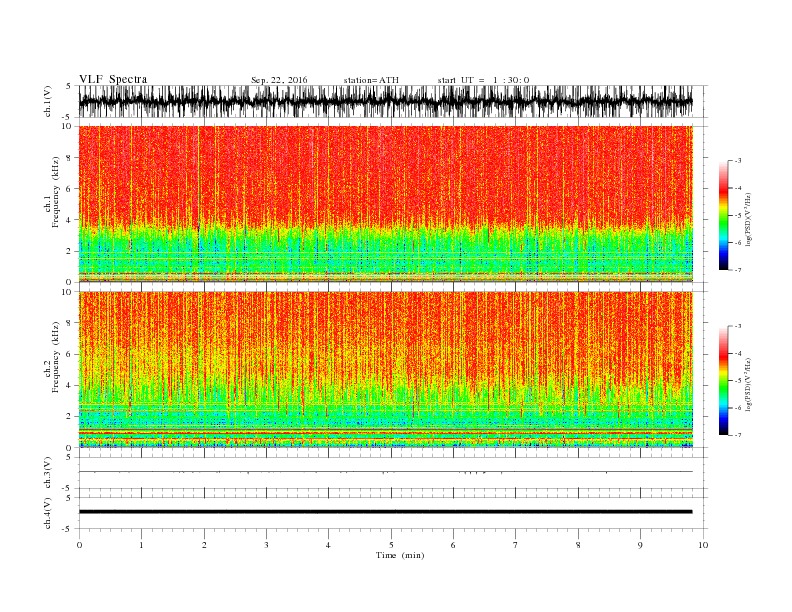792x612 pixels.
Task: Click the "Time (min)" axis label
Action: tap(400, 555)
